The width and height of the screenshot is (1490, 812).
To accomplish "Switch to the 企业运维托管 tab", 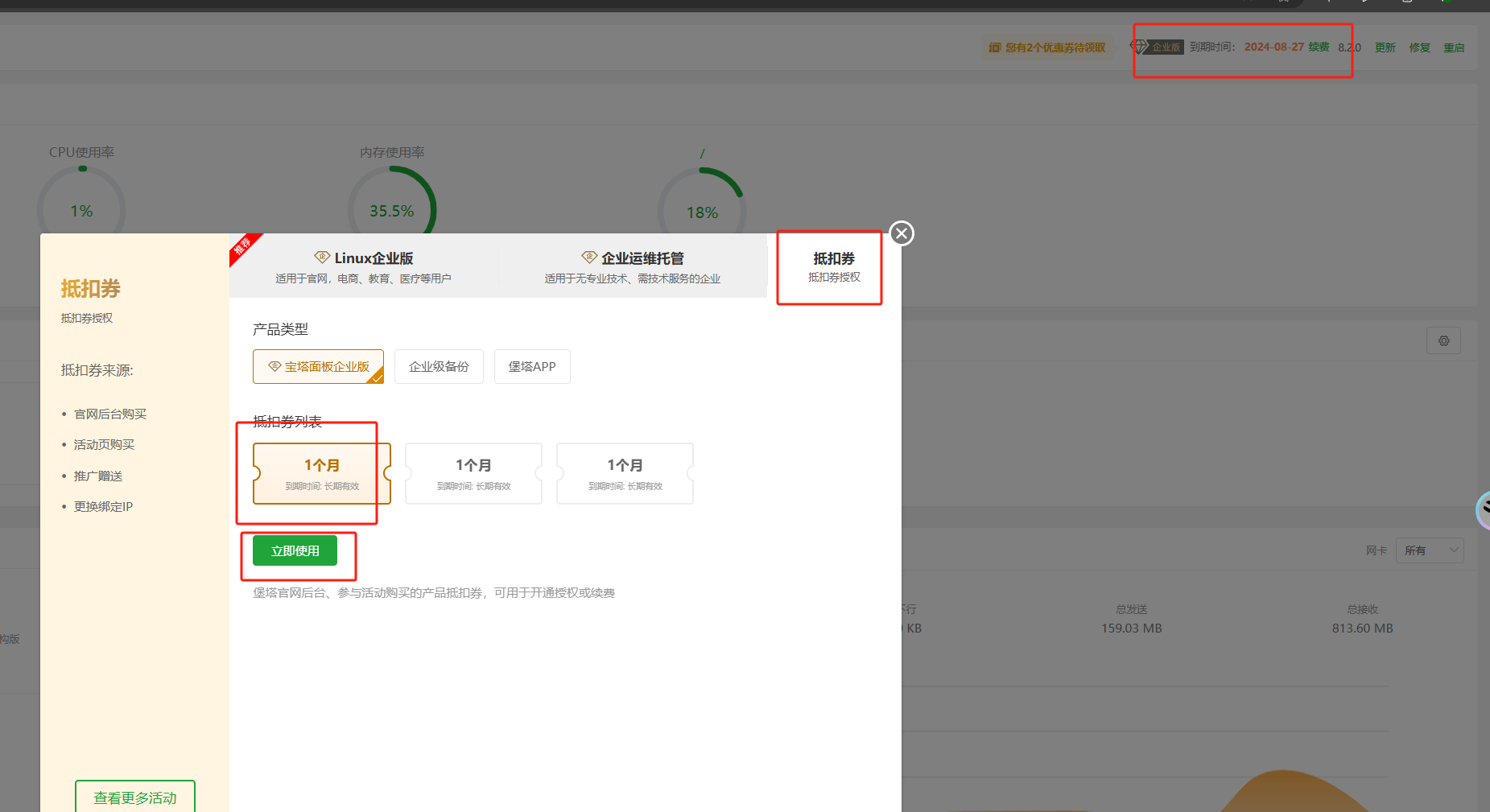I will 633,266.
